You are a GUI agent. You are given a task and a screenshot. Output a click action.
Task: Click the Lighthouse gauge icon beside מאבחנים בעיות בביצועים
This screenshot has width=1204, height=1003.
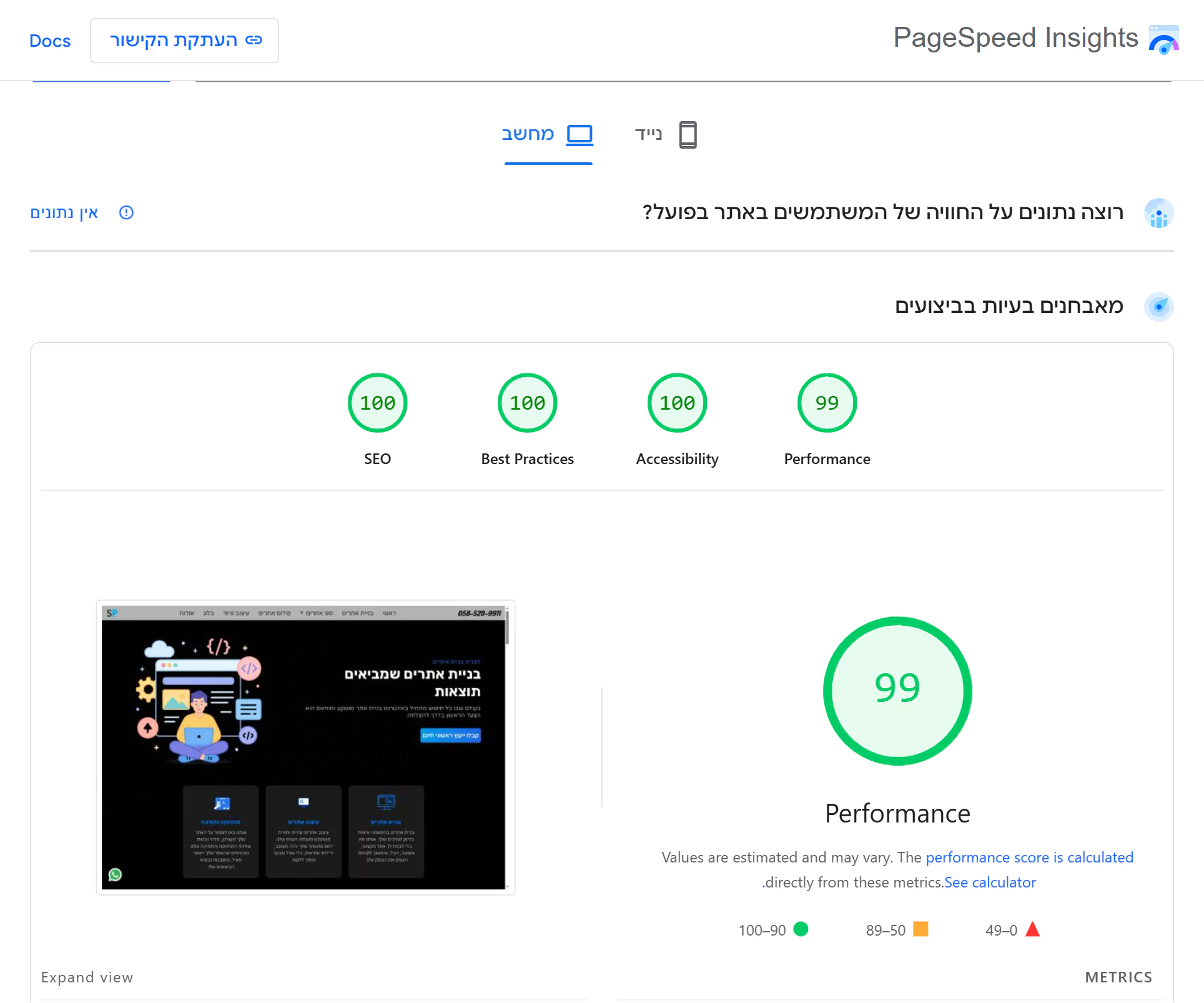point(1159,306)
